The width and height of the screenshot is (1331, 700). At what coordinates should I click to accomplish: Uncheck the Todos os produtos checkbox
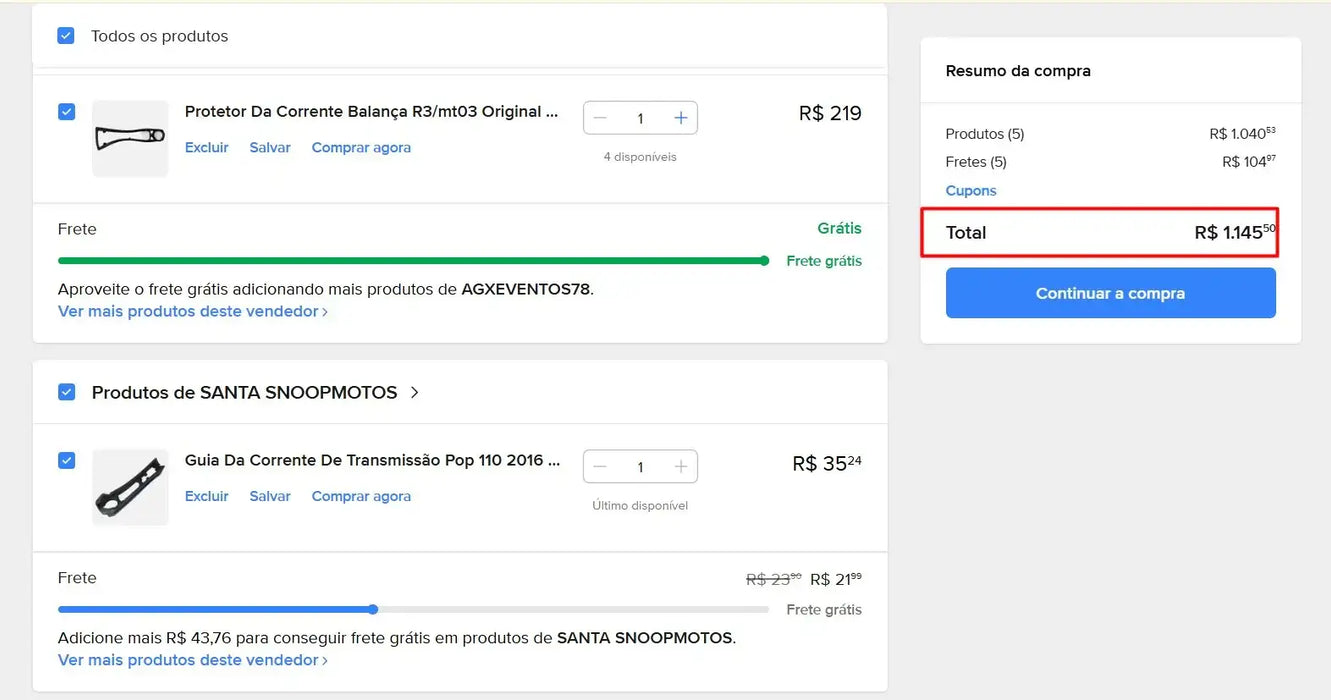pyautogui.click(x=65, y=34)
